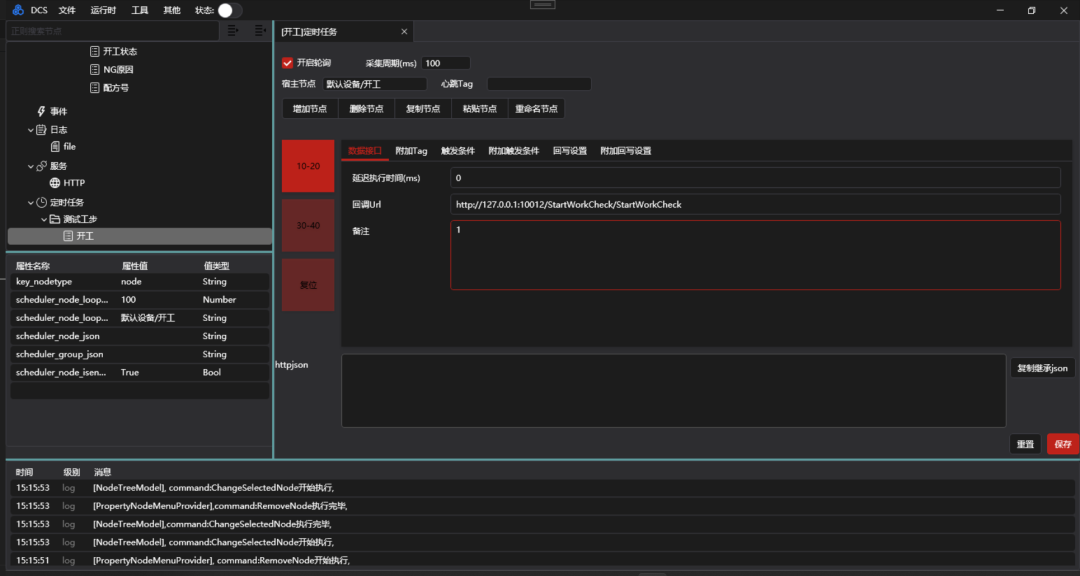Click the scheduler_node_json property row
The width and height of the screenshot is (1080, 576).
[140, 336]
